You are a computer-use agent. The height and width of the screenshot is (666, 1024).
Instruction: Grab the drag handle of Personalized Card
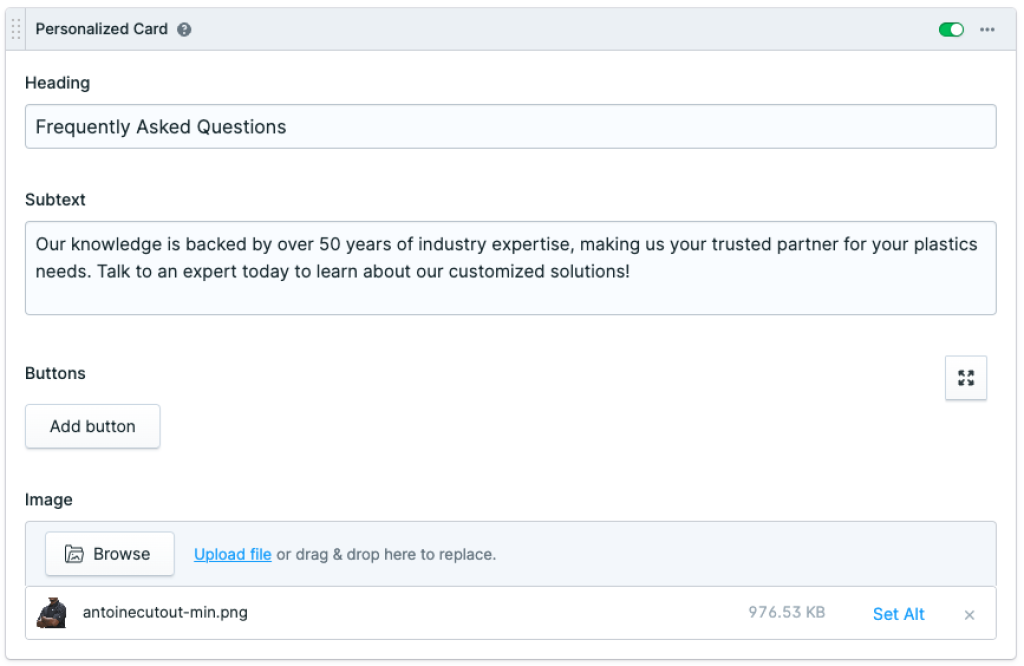(15, 30)
